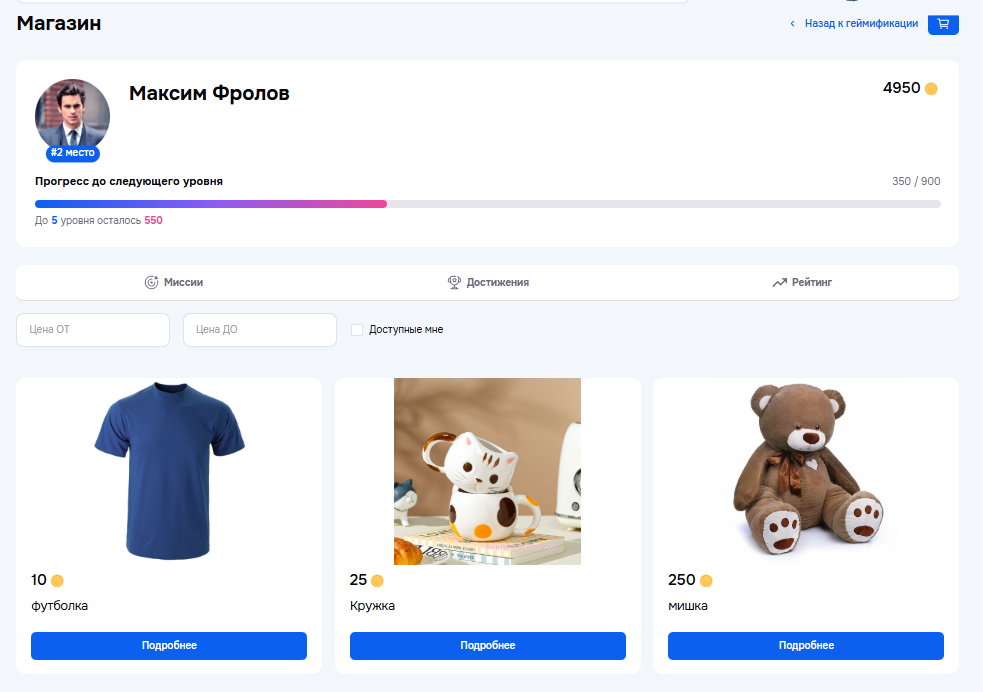The height and width of the screenshot is (692, 983).
Task: Click the back chevron before Назад к геймификации
Action: coord(793,24)
